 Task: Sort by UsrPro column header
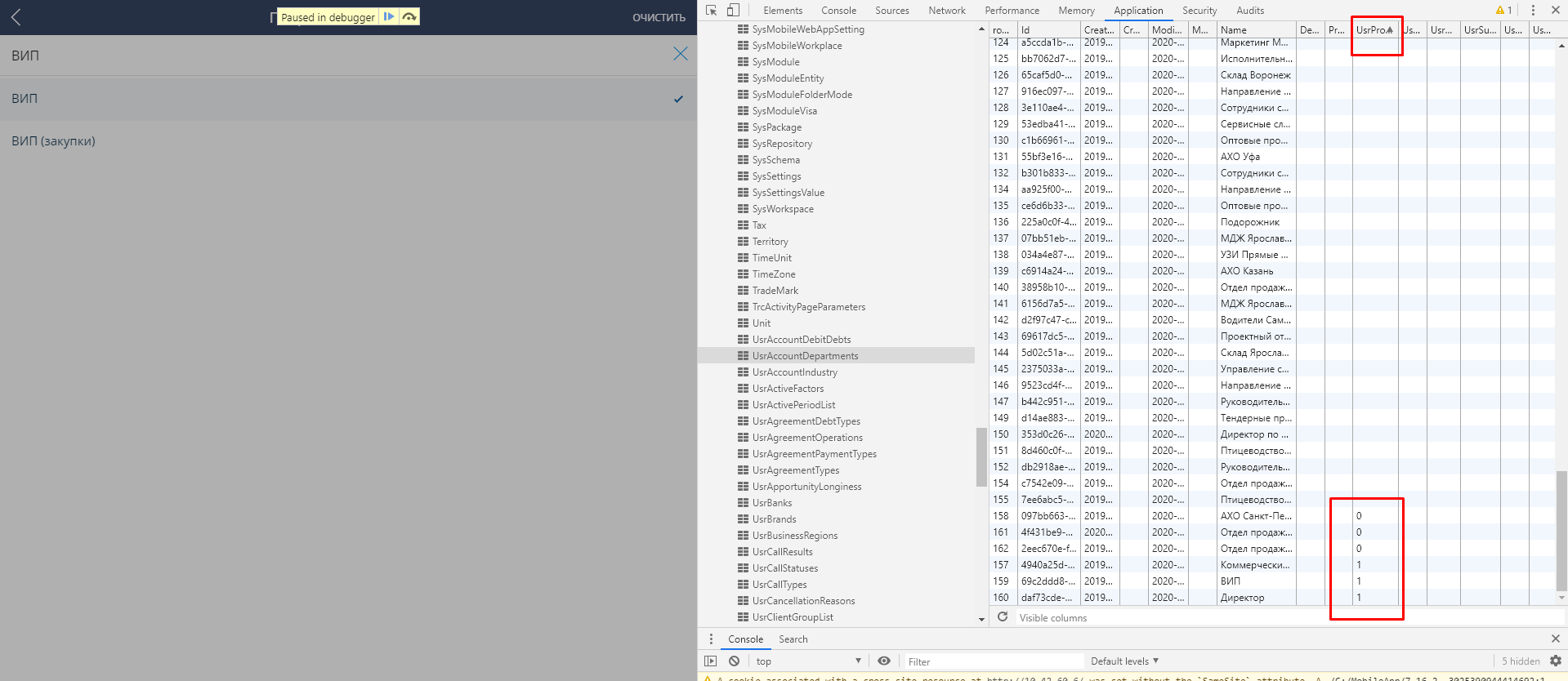(x=1375, y=30)
